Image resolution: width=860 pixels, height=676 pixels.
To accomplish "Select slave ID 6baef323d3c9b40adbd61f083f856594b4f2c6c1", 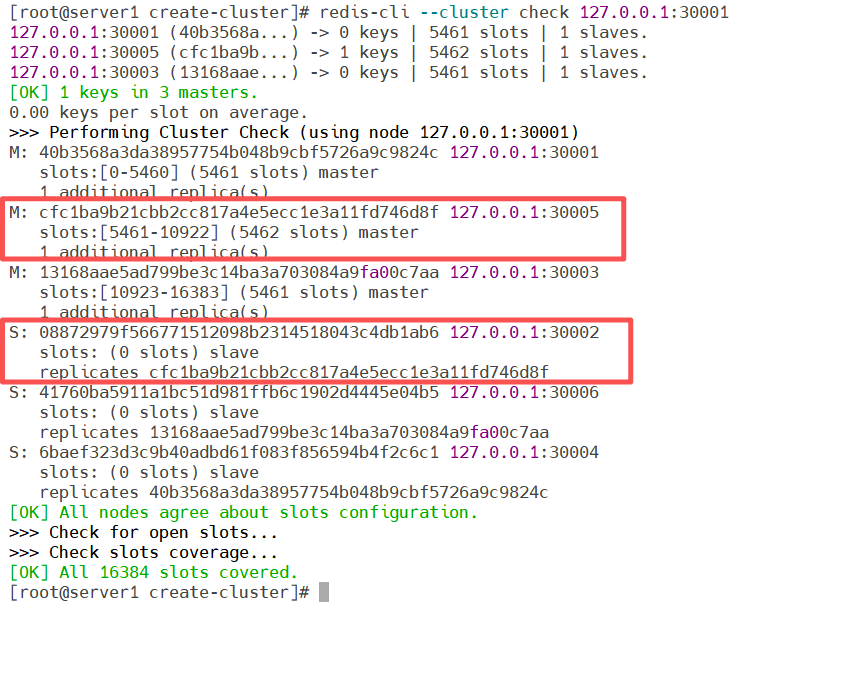I will pos(239,452).
